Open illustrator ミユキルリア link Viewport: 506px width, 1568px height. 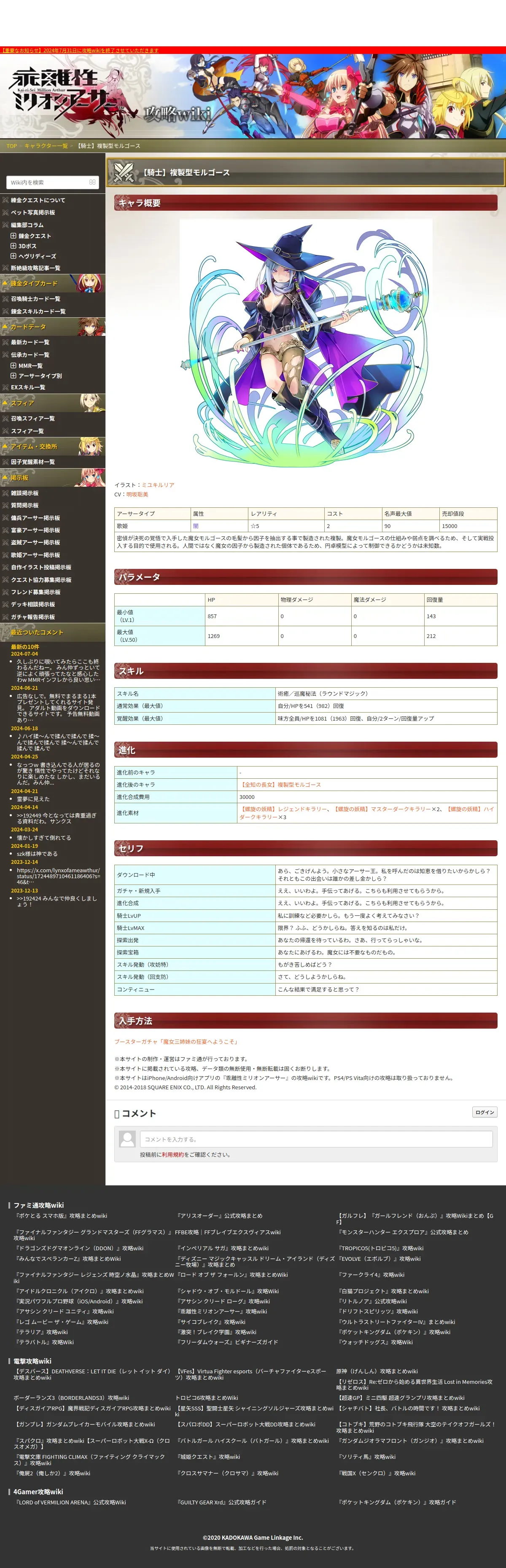pos(158,485)
